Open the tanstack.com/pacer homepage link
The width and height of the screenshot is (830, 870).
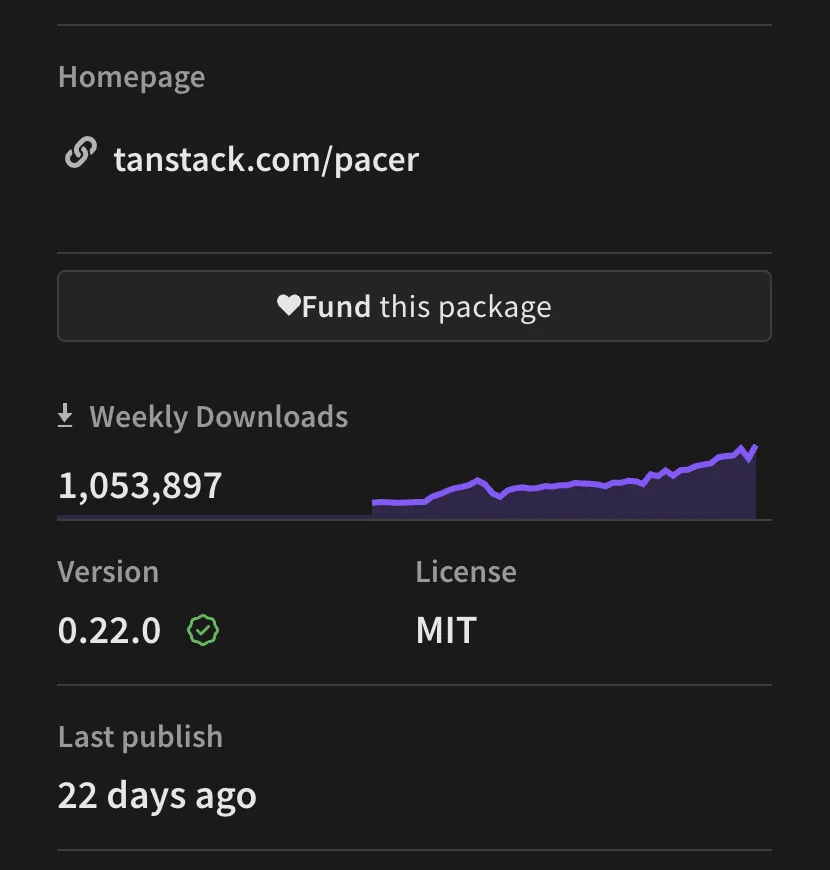coord(266,160)
